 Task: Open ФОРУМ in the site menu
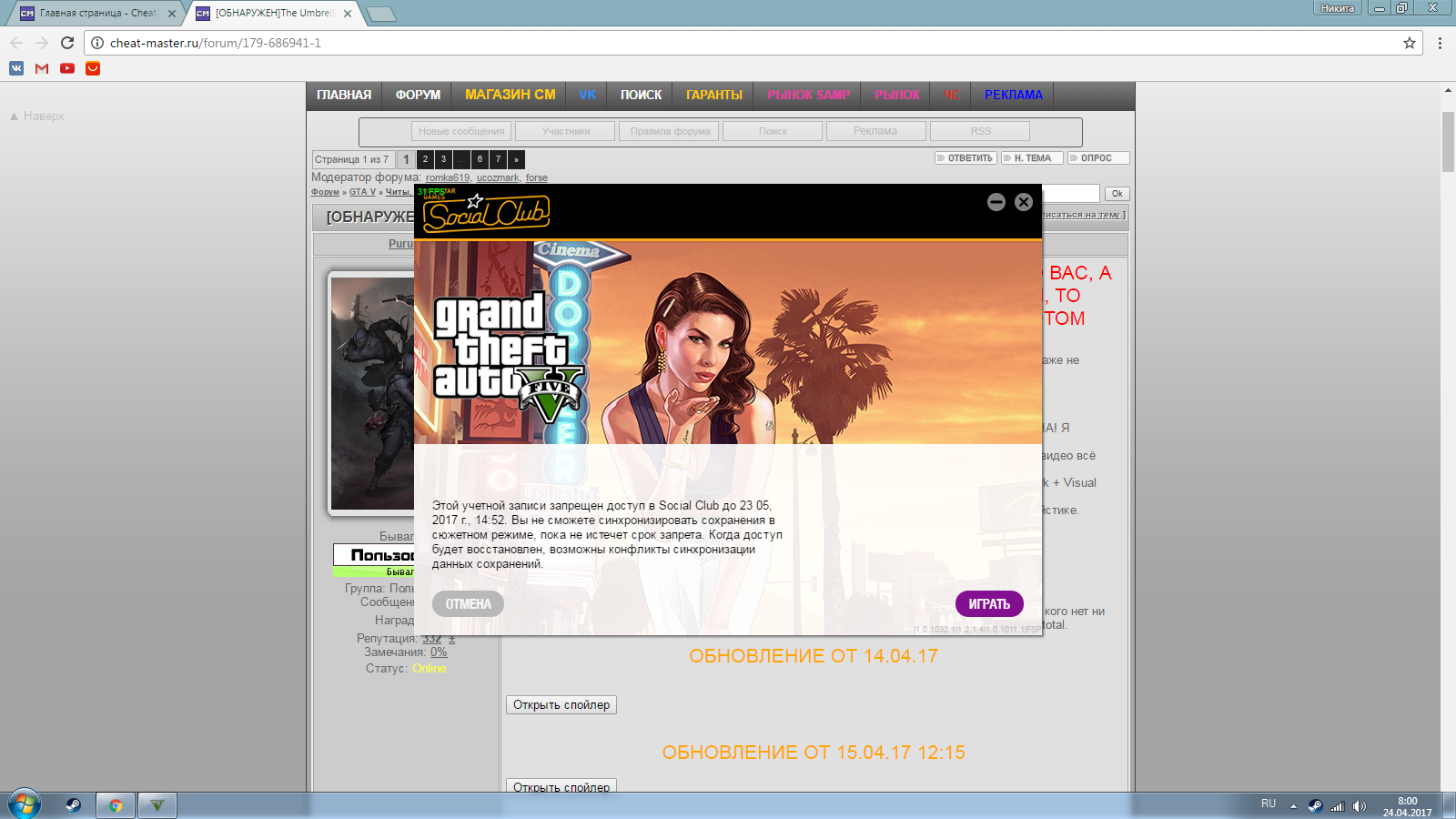pyautogui.click(x=418, y=95)
